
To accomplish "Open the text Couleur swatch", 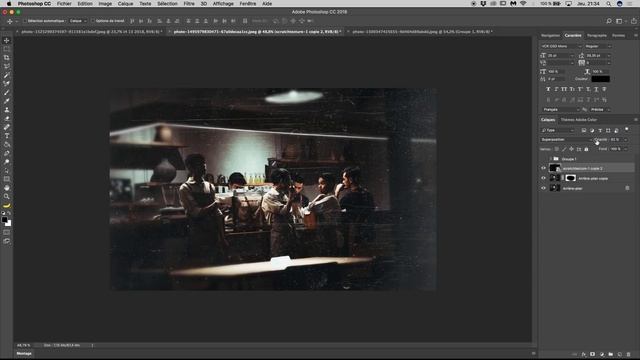I will coord(600,79).
